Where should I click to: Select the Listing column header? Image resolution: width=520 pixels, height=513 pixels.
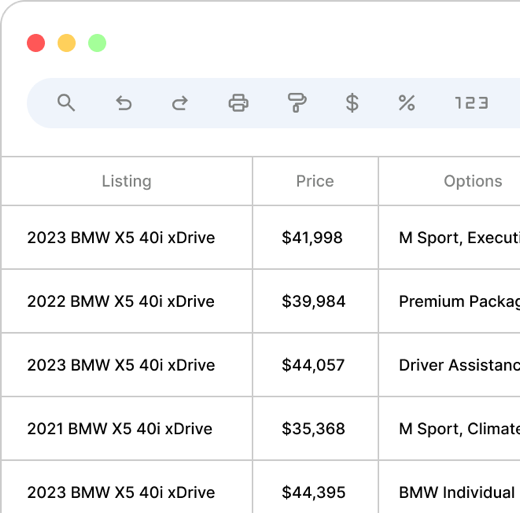tap(127, 181)
